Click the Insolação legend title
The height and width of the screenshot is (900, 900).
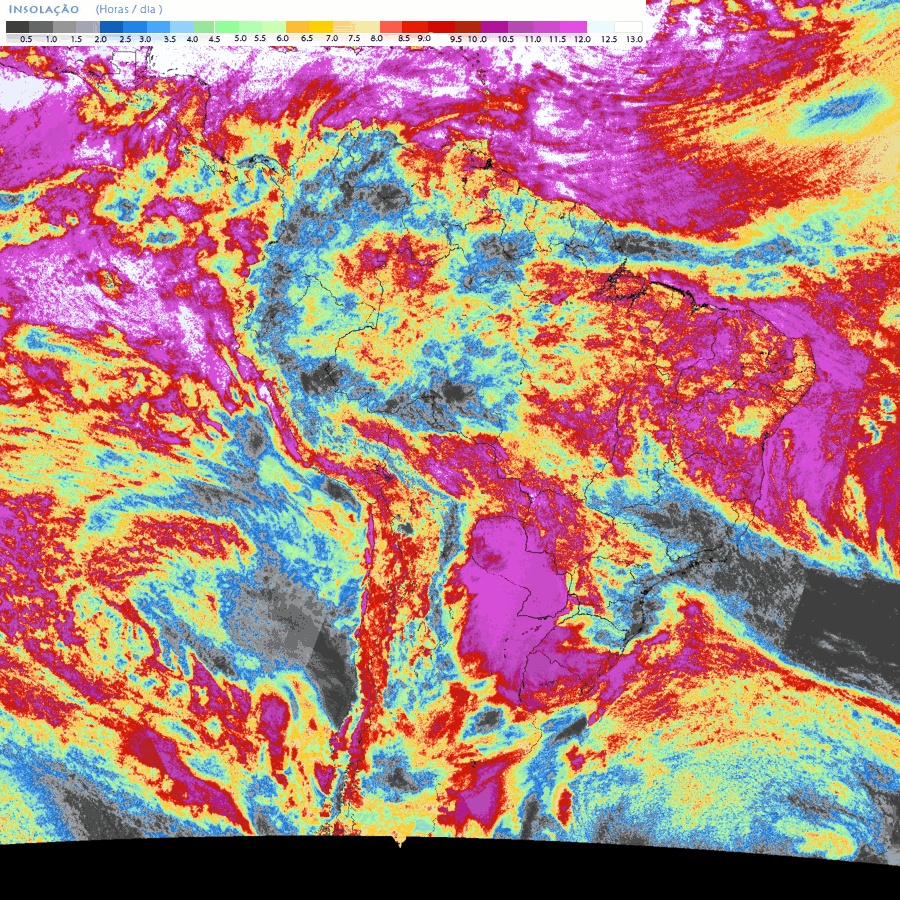pyautogui.click(x=43, y=9)
